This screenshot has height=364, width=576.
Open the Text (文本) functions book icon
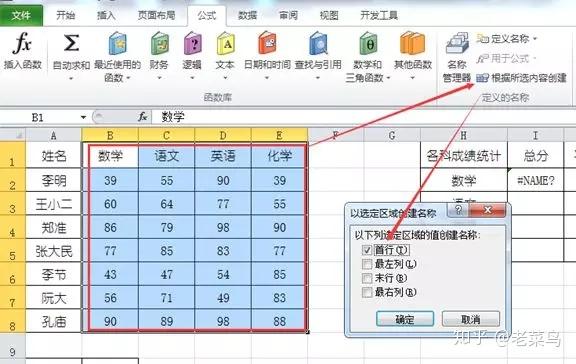coord(225,43)
